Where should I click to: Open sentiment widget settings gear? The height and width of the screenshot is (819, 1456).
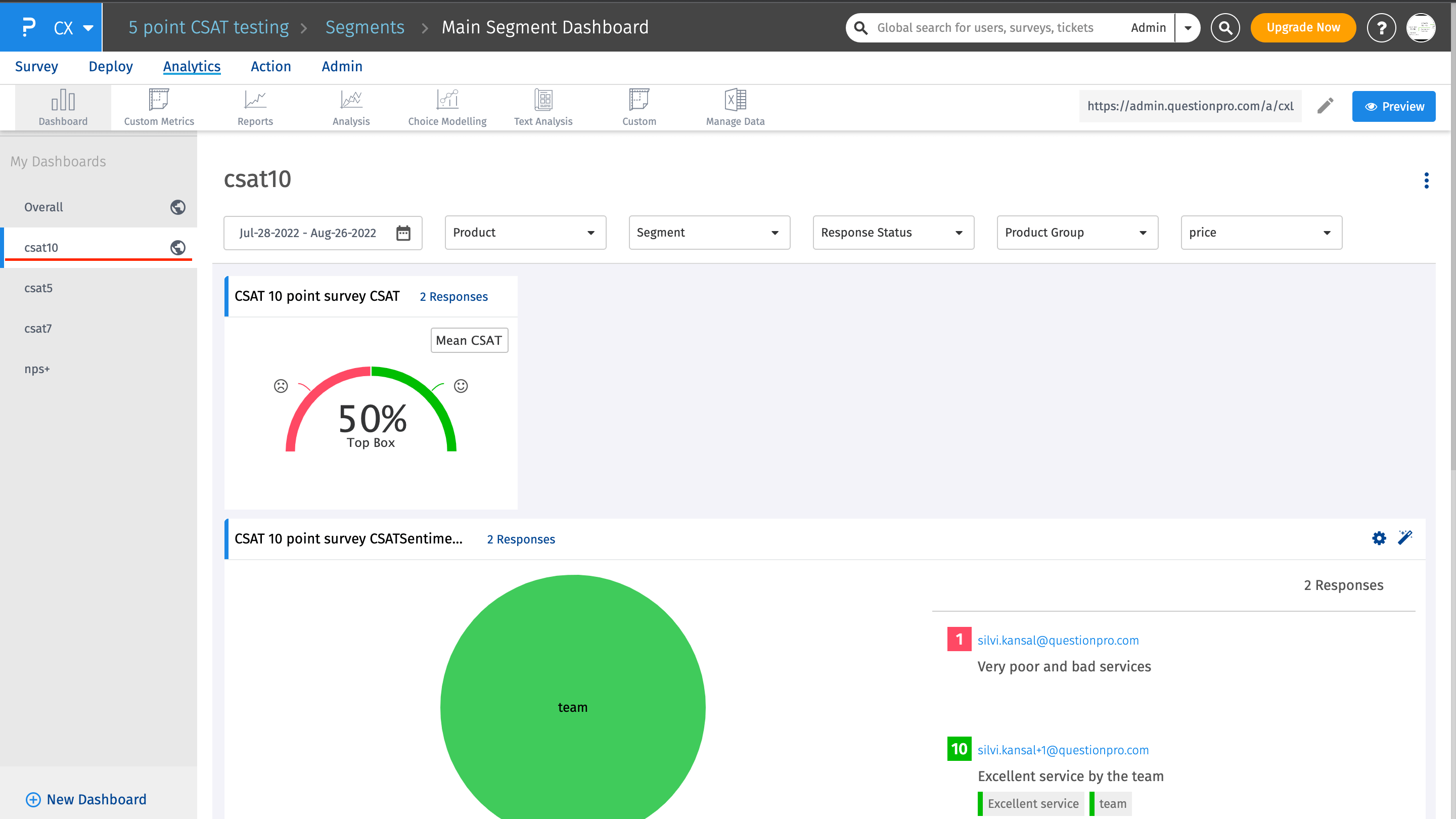pyautogui.click(x=1379, y=538)
